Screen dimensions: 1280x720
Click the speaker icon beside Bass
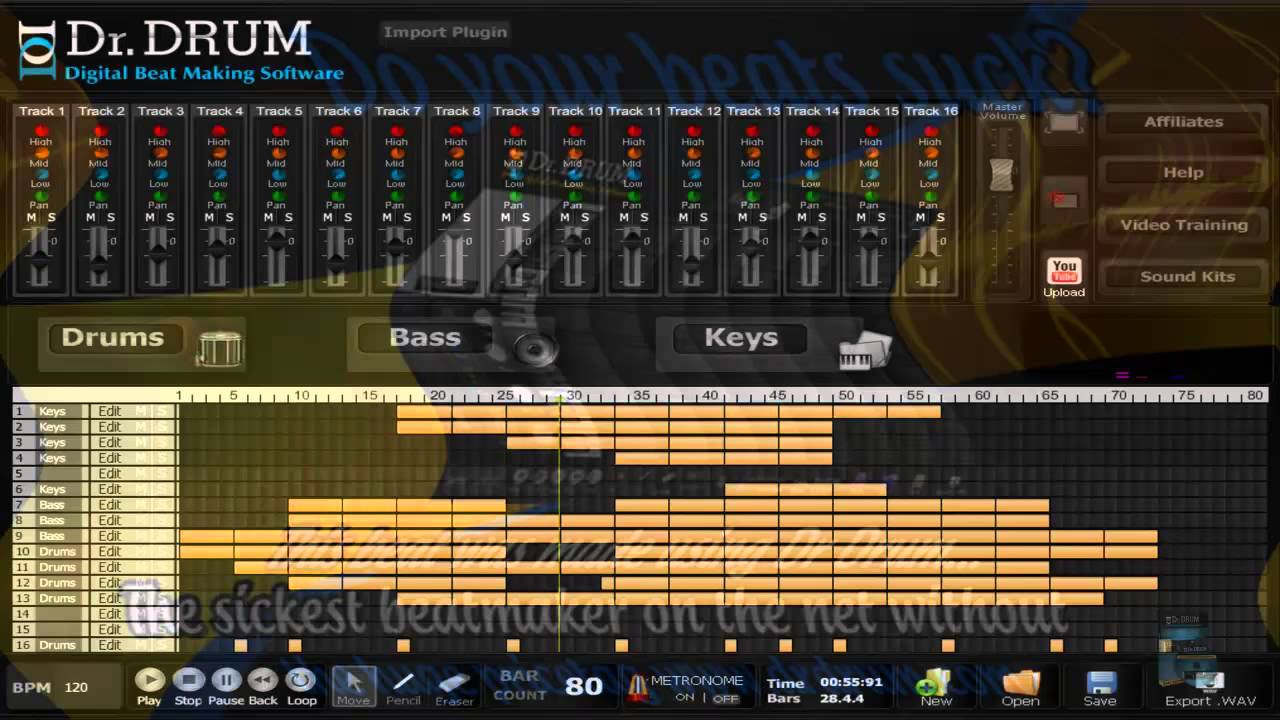point(536,348)
